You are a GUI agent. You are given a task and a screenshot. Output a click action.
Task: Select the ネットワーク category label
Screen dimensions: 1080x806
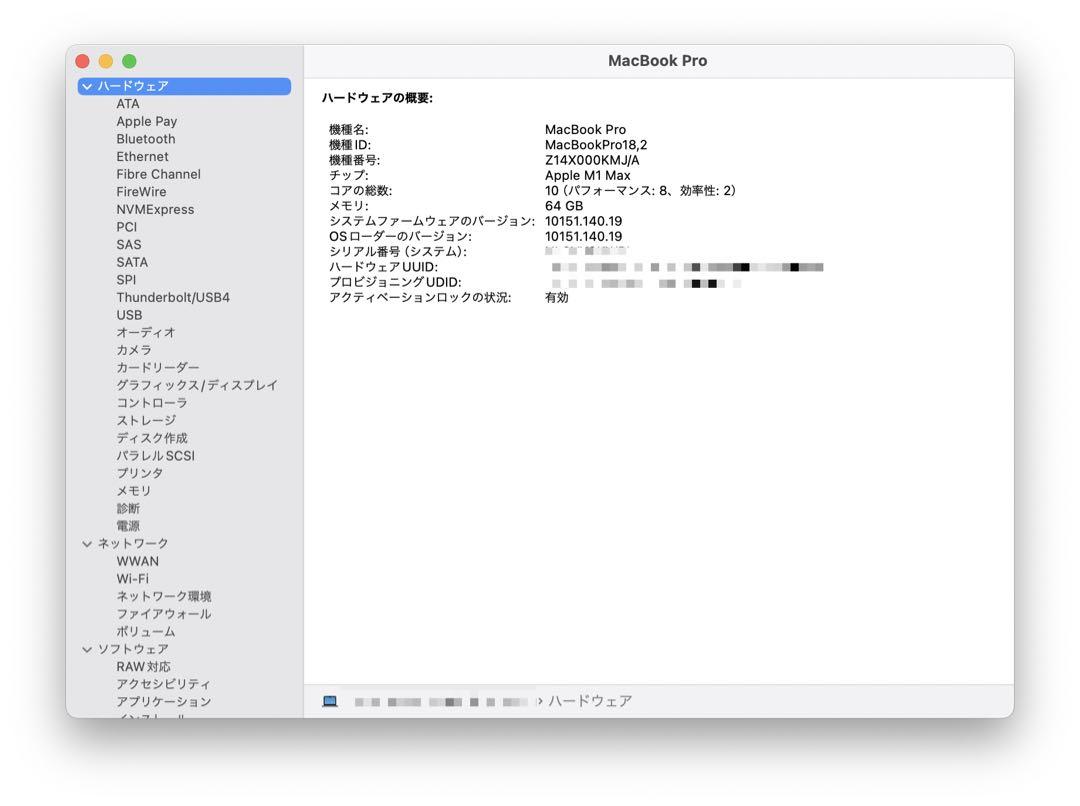(132, 544)
